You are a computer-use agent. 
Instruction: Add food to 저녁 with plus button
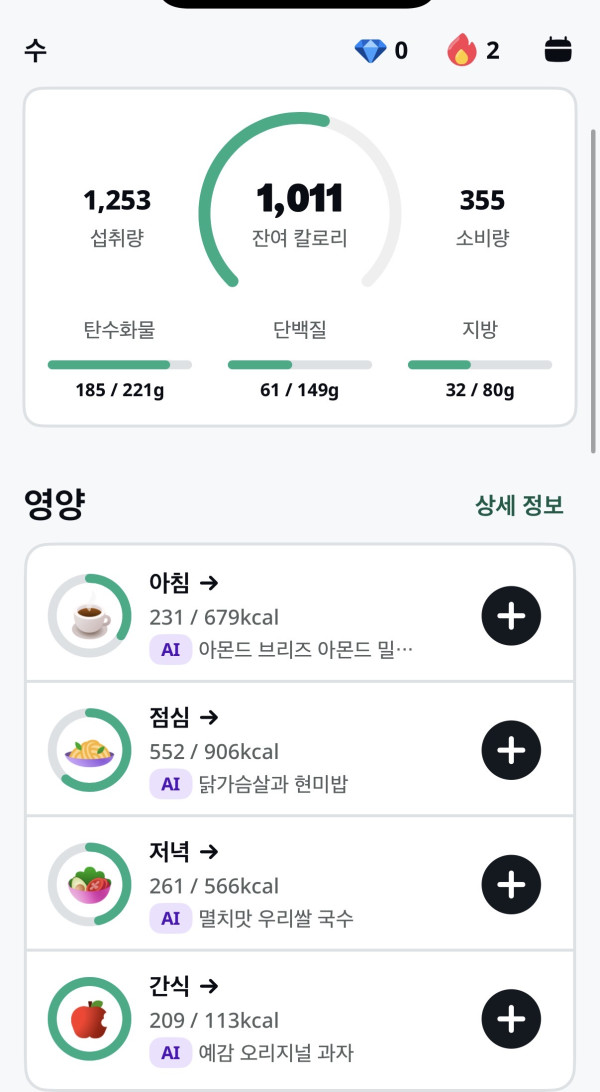coord(511,884)
